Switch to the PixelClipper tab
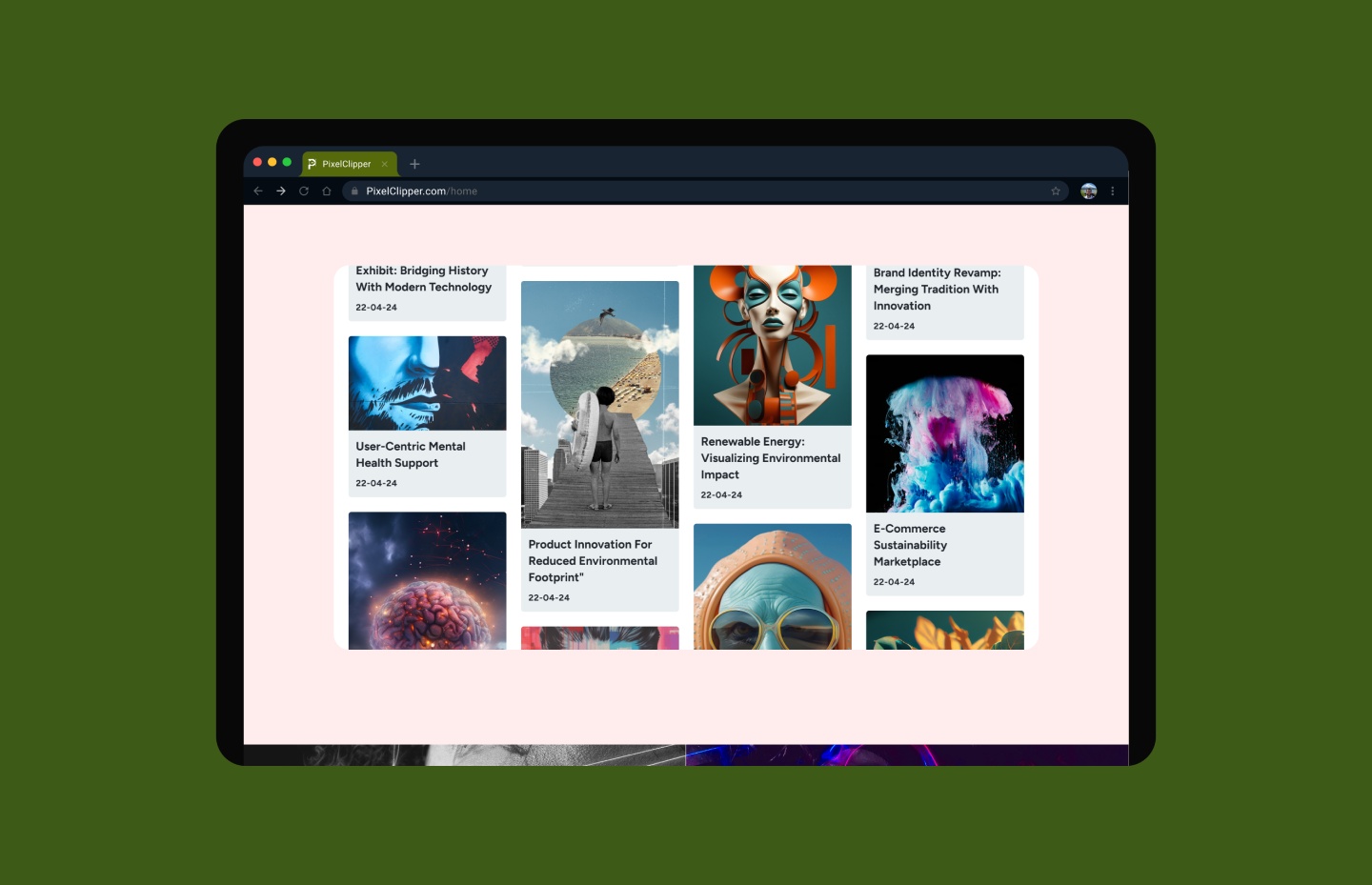The image size is (1372, 885). 345,164
